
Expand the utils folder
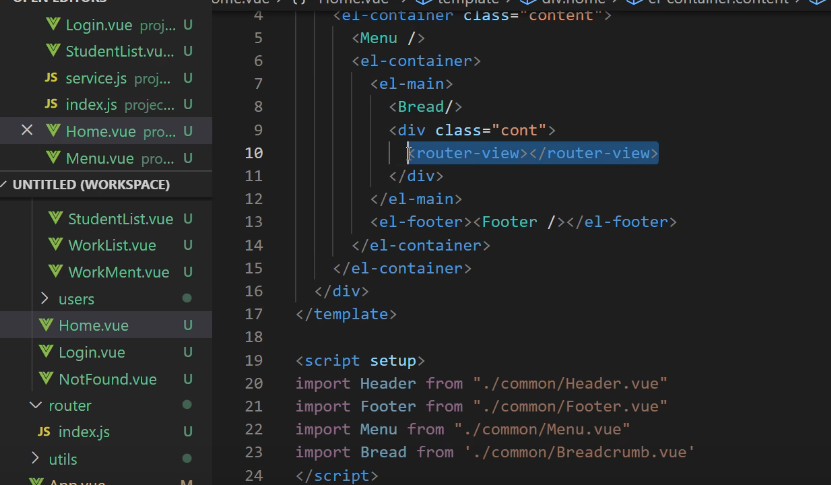pos(35,458)
